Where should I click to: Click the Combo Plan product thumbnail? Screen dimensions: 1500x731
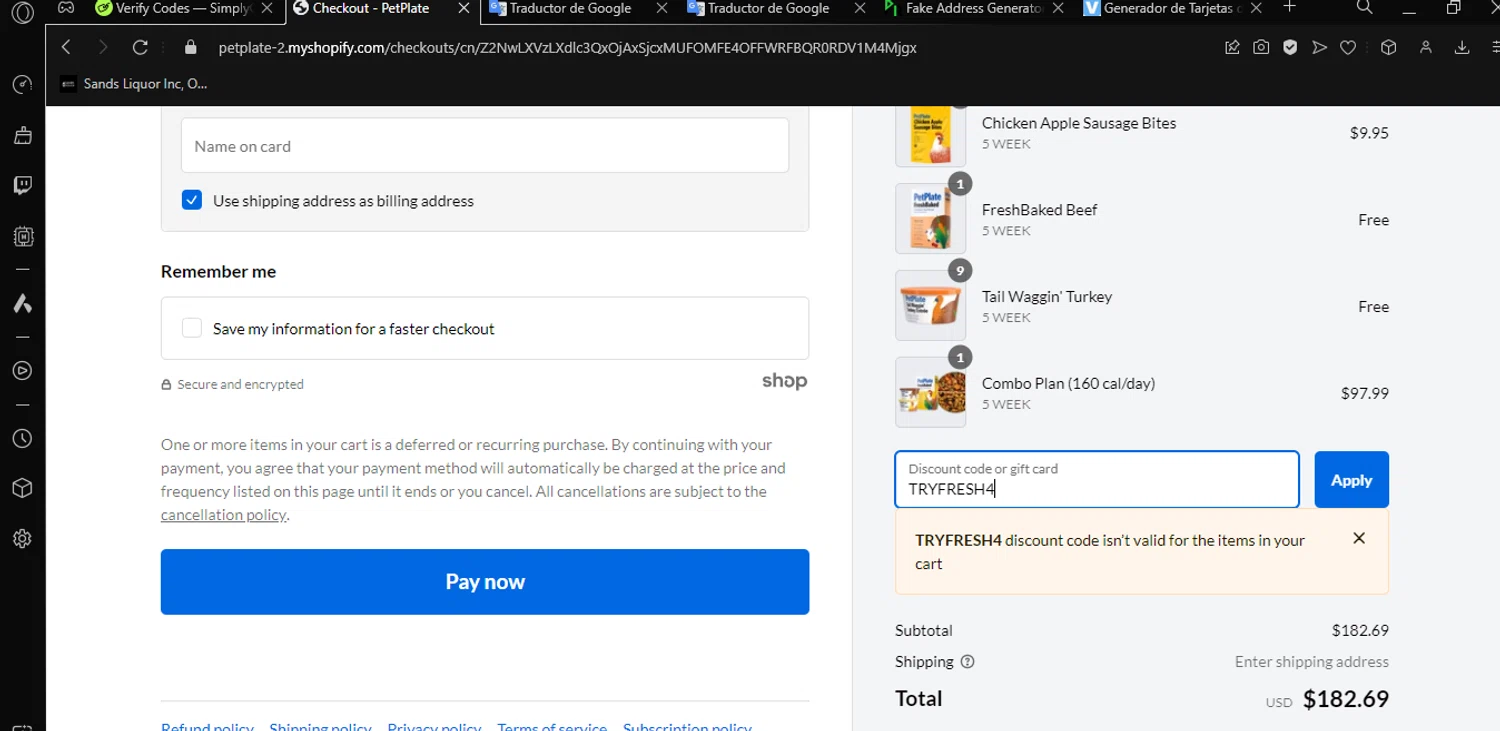click(930, 392)
